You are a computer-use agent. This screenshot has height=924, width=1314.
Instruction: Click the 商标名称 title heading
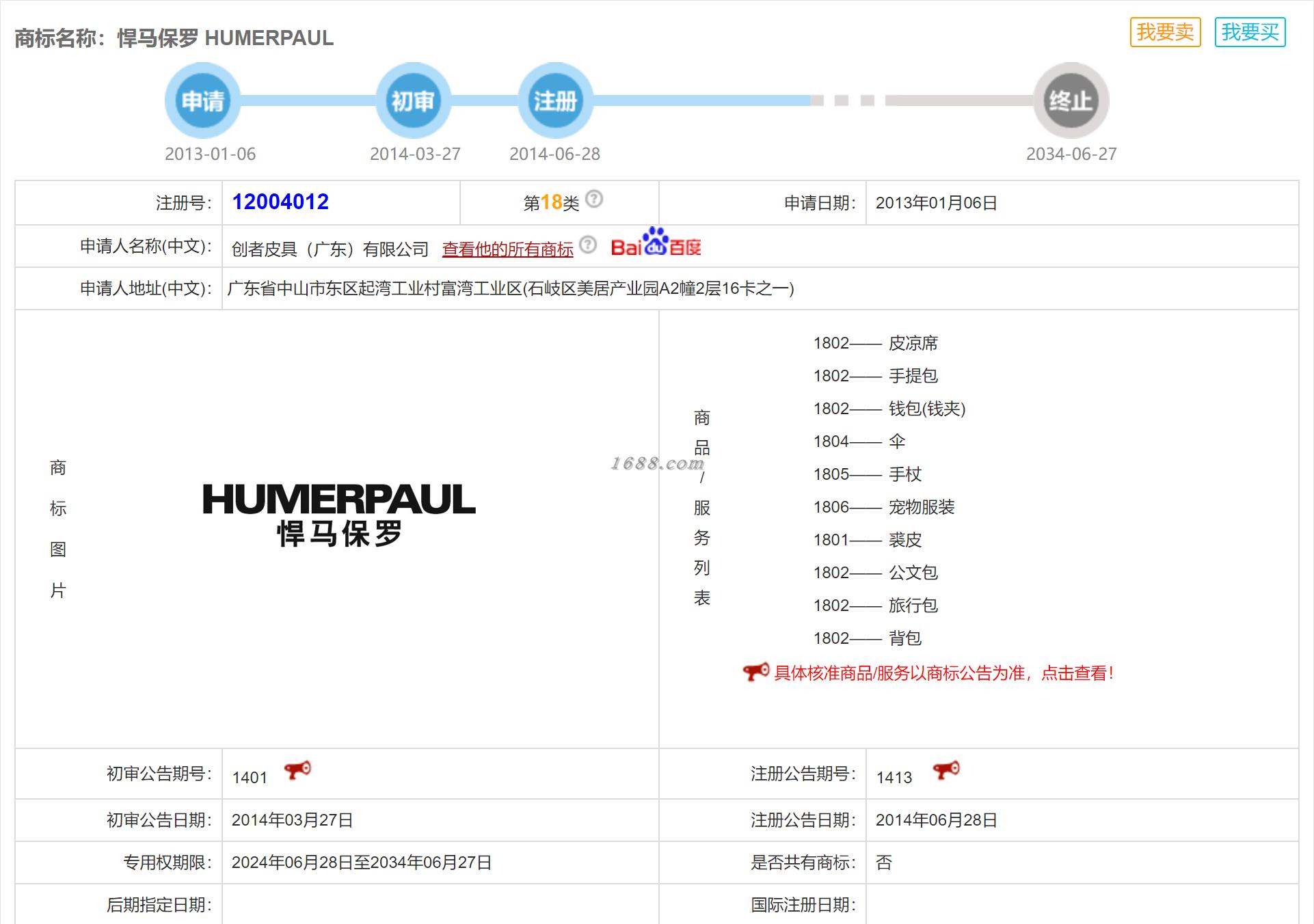[x=174, y=38]
